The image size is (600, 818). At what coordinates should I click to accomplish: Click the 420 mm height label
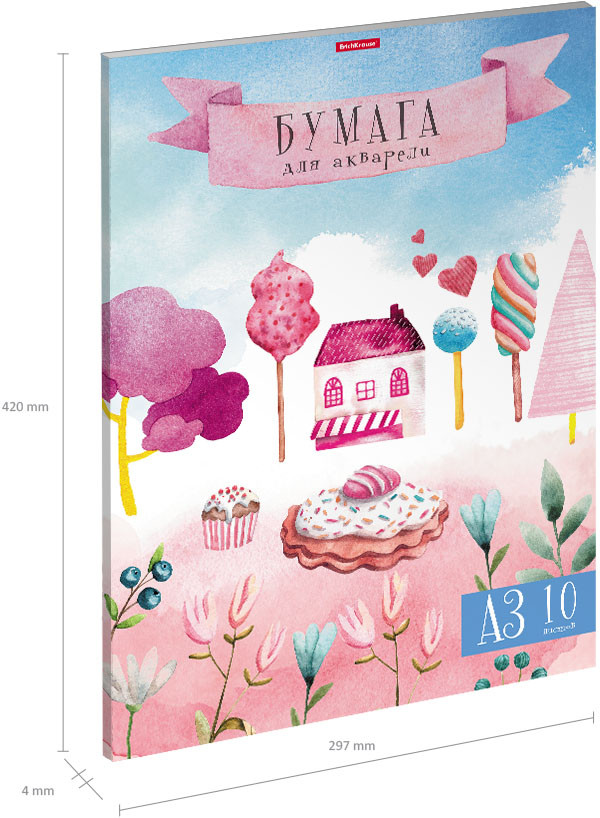coord(25,407)
